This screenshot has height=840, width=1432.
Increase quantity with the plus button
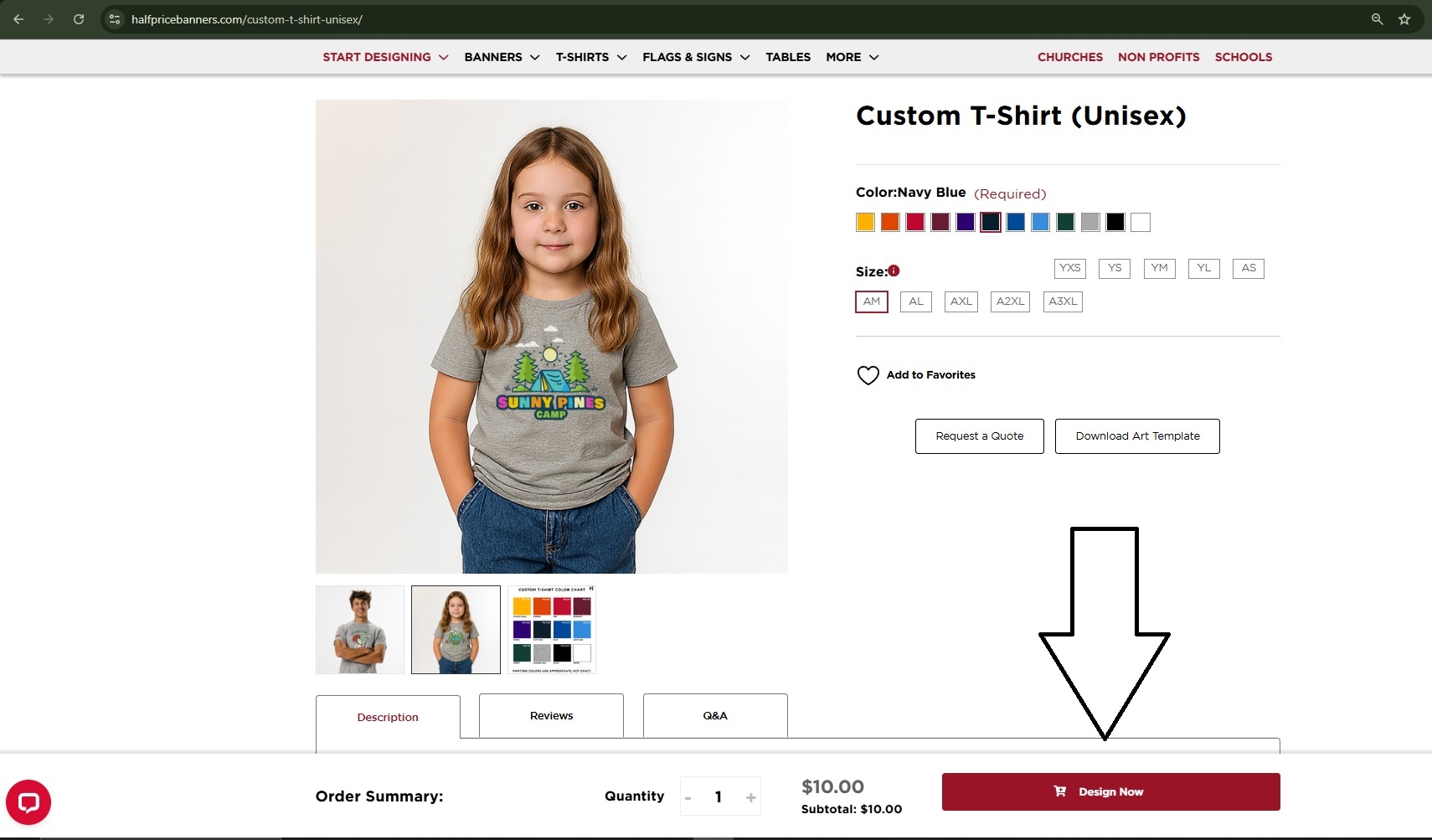coord(750,797)
